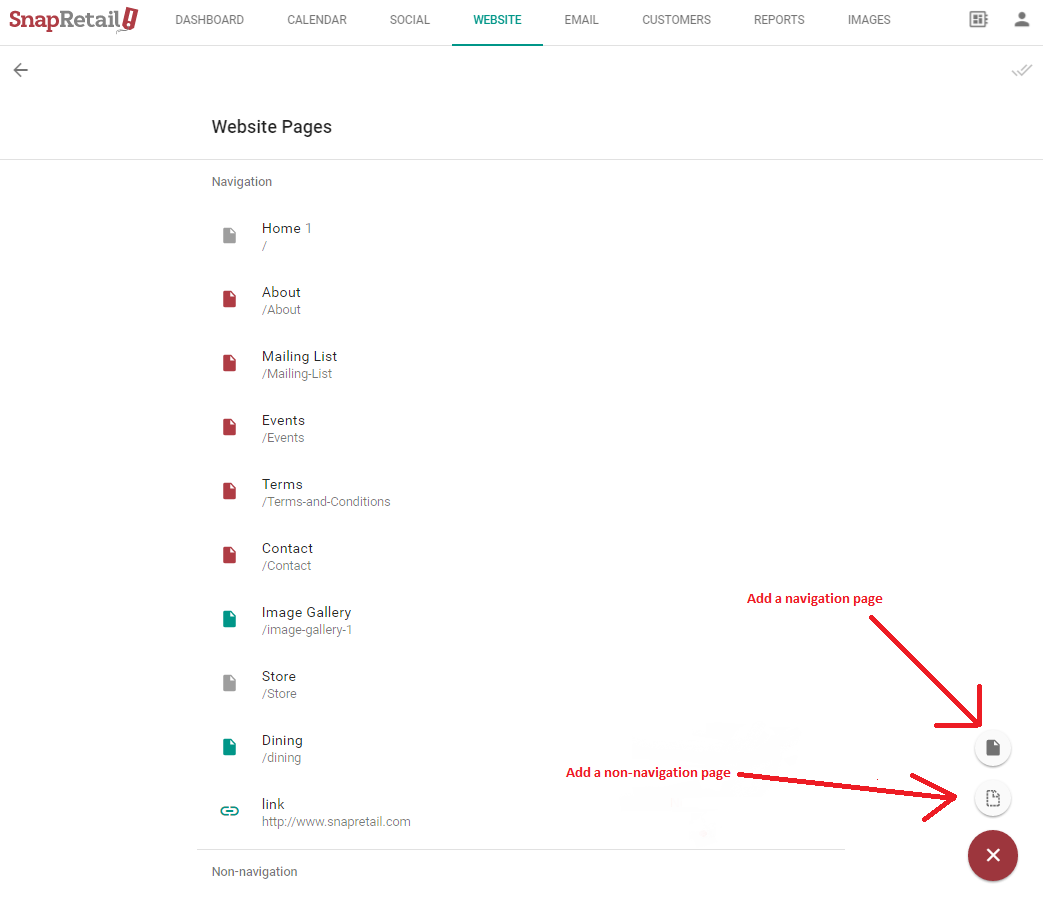Viewport: 1043px width, 900px height.
Task: Click the Contact page file icon
Action: 229,555
